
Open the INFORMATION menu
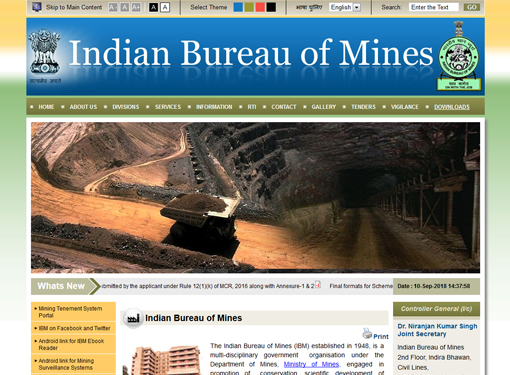214,107
